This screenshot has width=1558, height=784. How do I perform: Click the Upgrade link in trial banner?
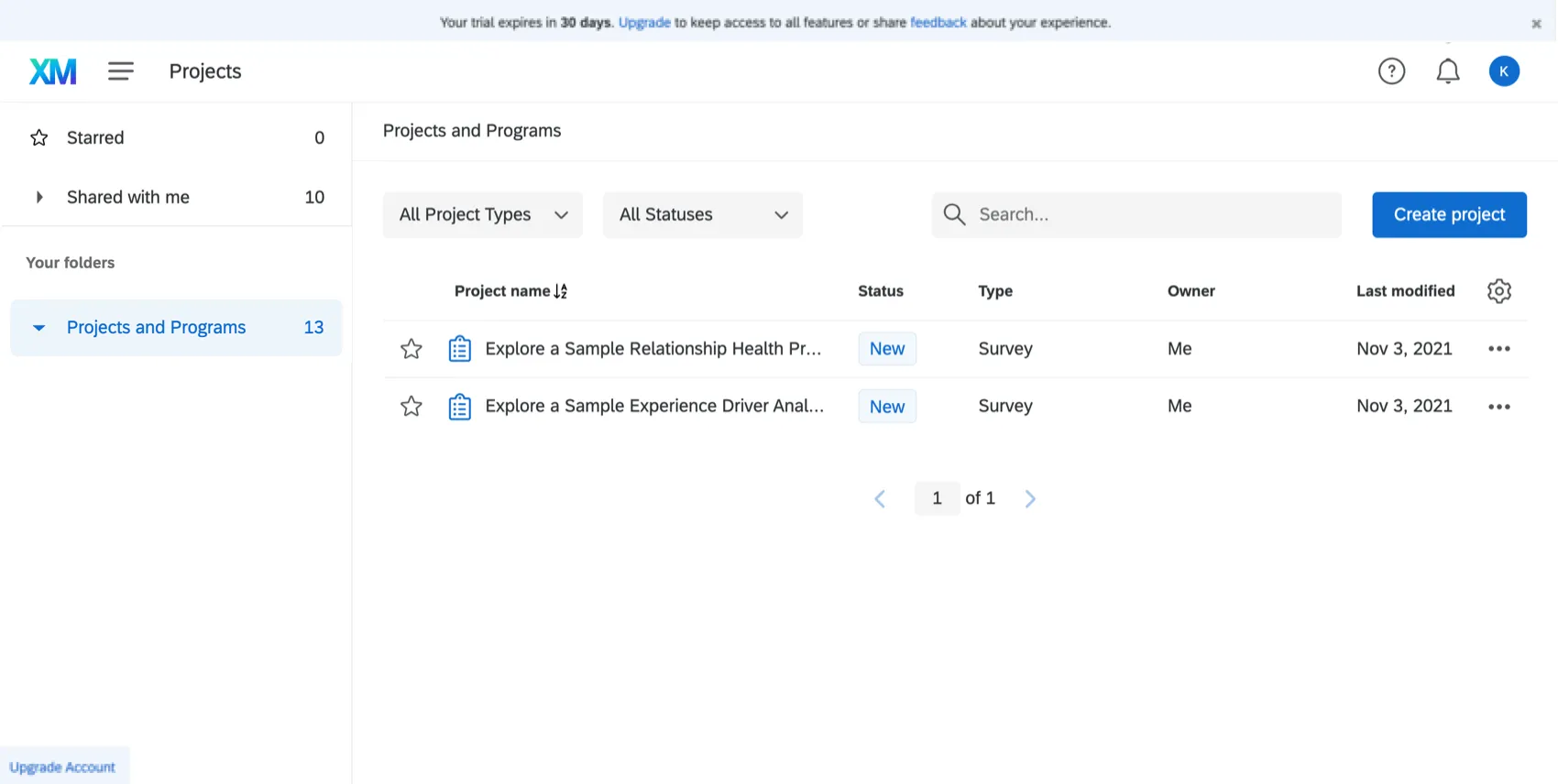pos(644,23)
